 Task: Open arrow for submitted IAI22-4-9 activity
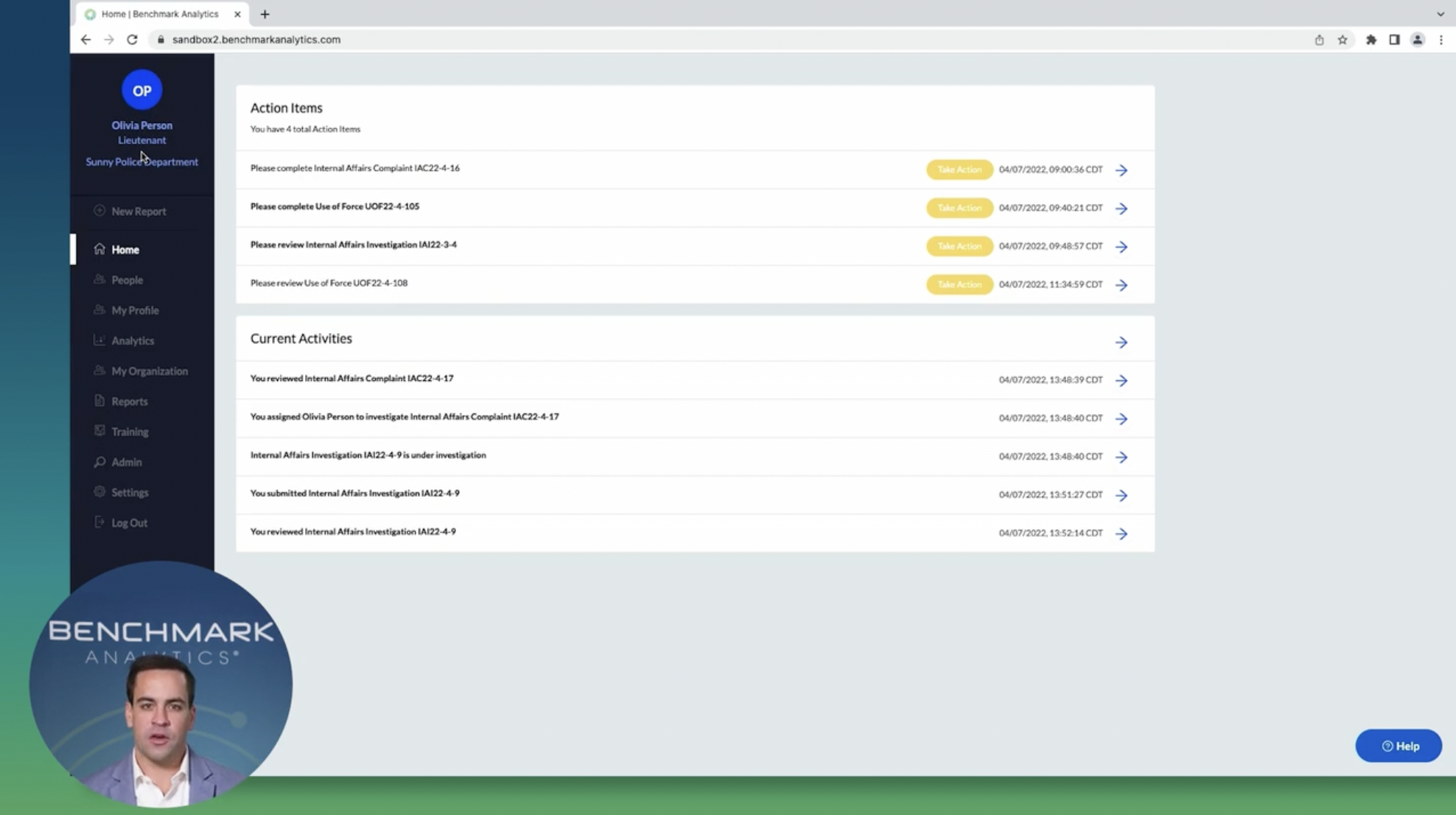point(1121,496)
